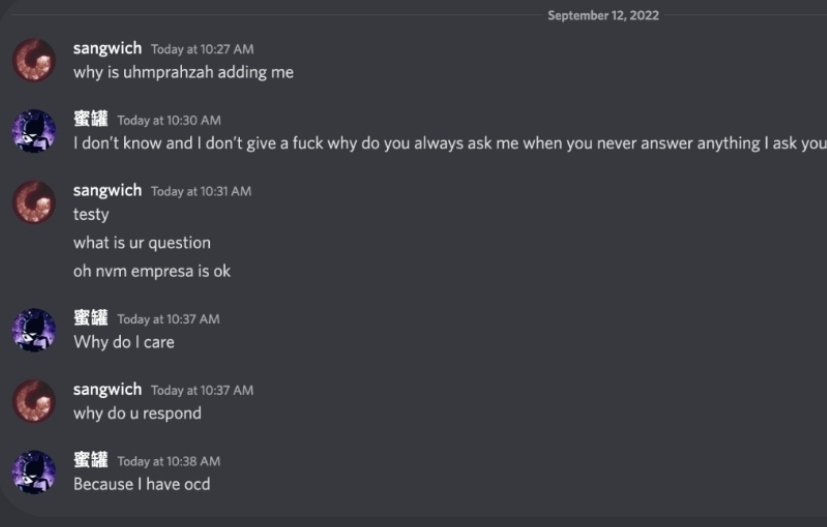
Task: Click 蜜罐's avatar beside 'Because I have ocd'
Action: tap(33, 472)
